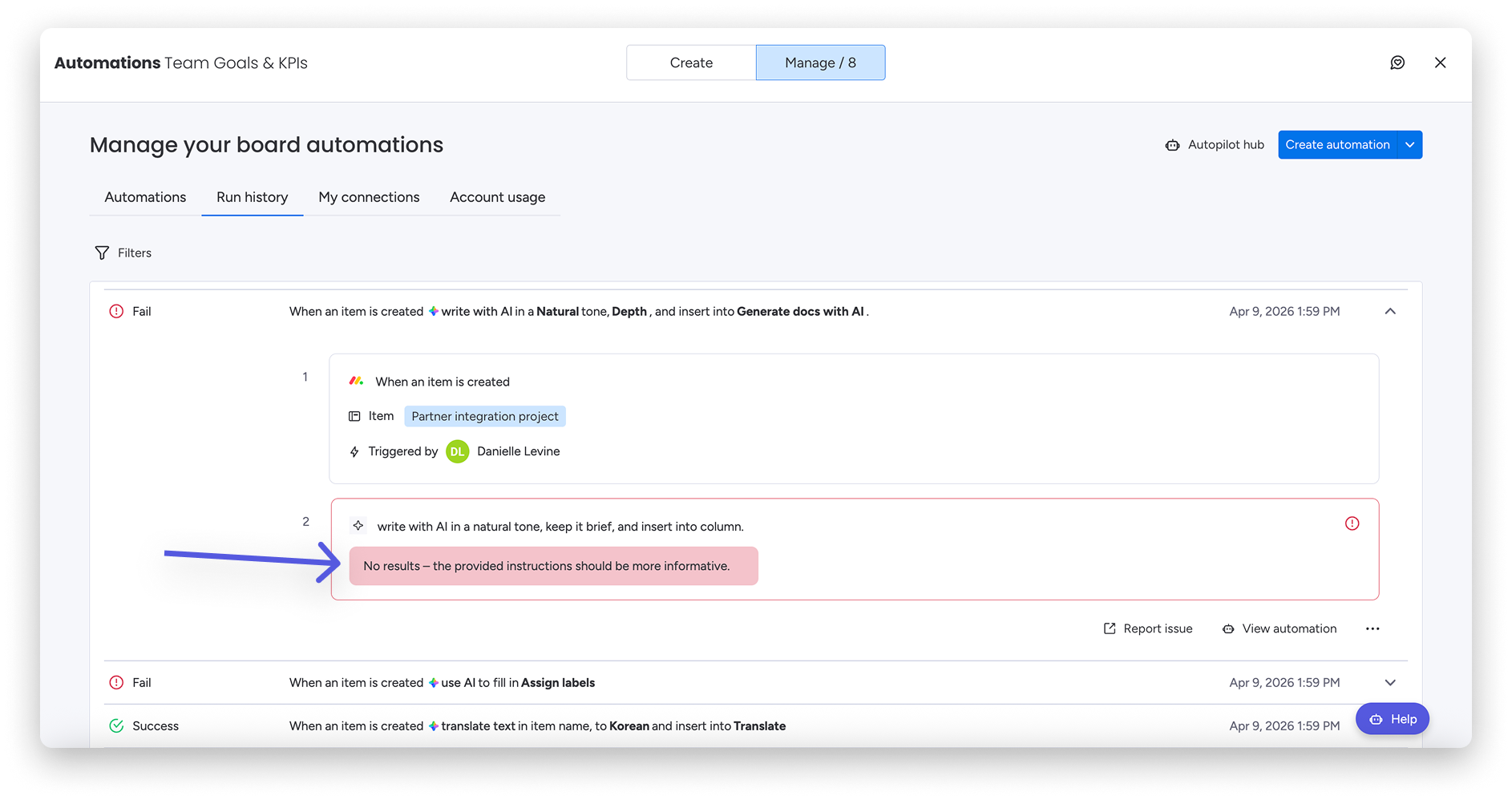
Task: Open the Partner integration project item tag
Action: [x=485, y=416]
